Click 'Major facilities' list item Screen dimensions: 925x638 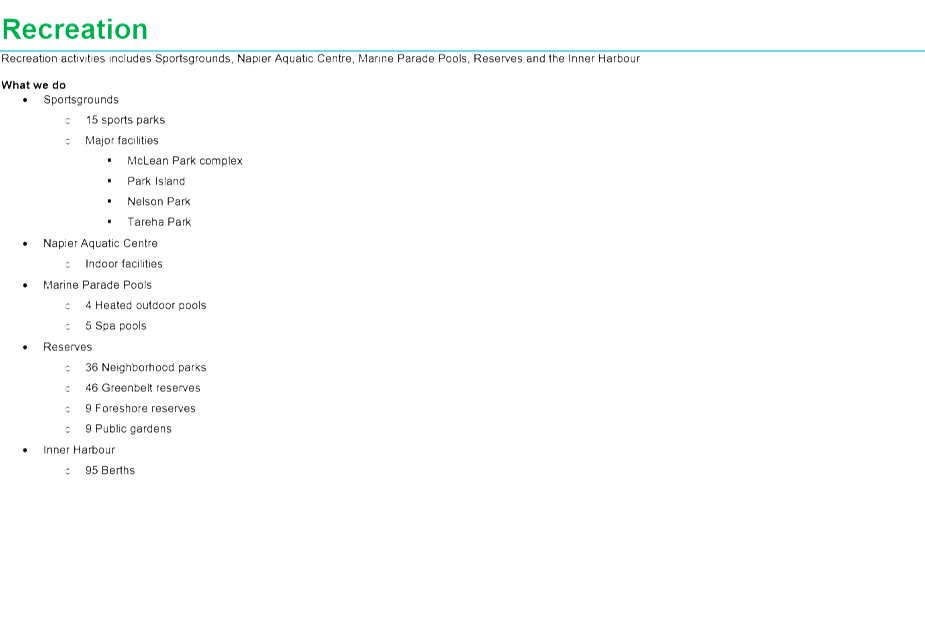[x=122, y=140]
